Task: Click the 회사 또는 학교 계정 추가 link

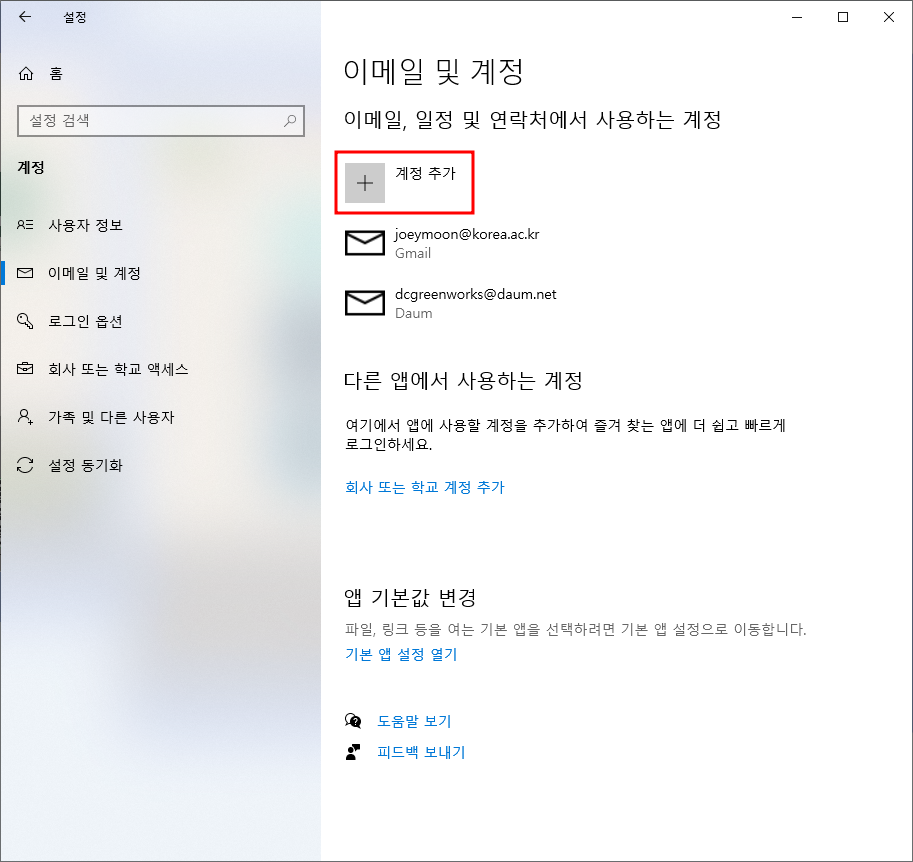Action: (x=424, y=487)
